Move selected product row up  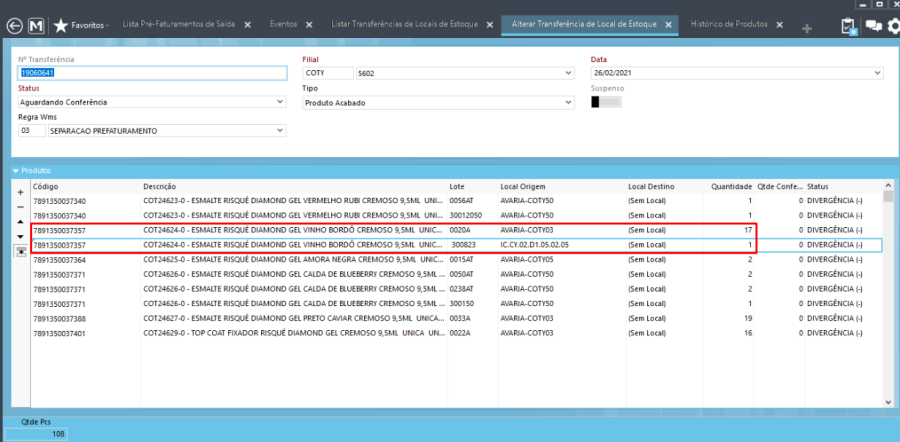click(21, 221)
